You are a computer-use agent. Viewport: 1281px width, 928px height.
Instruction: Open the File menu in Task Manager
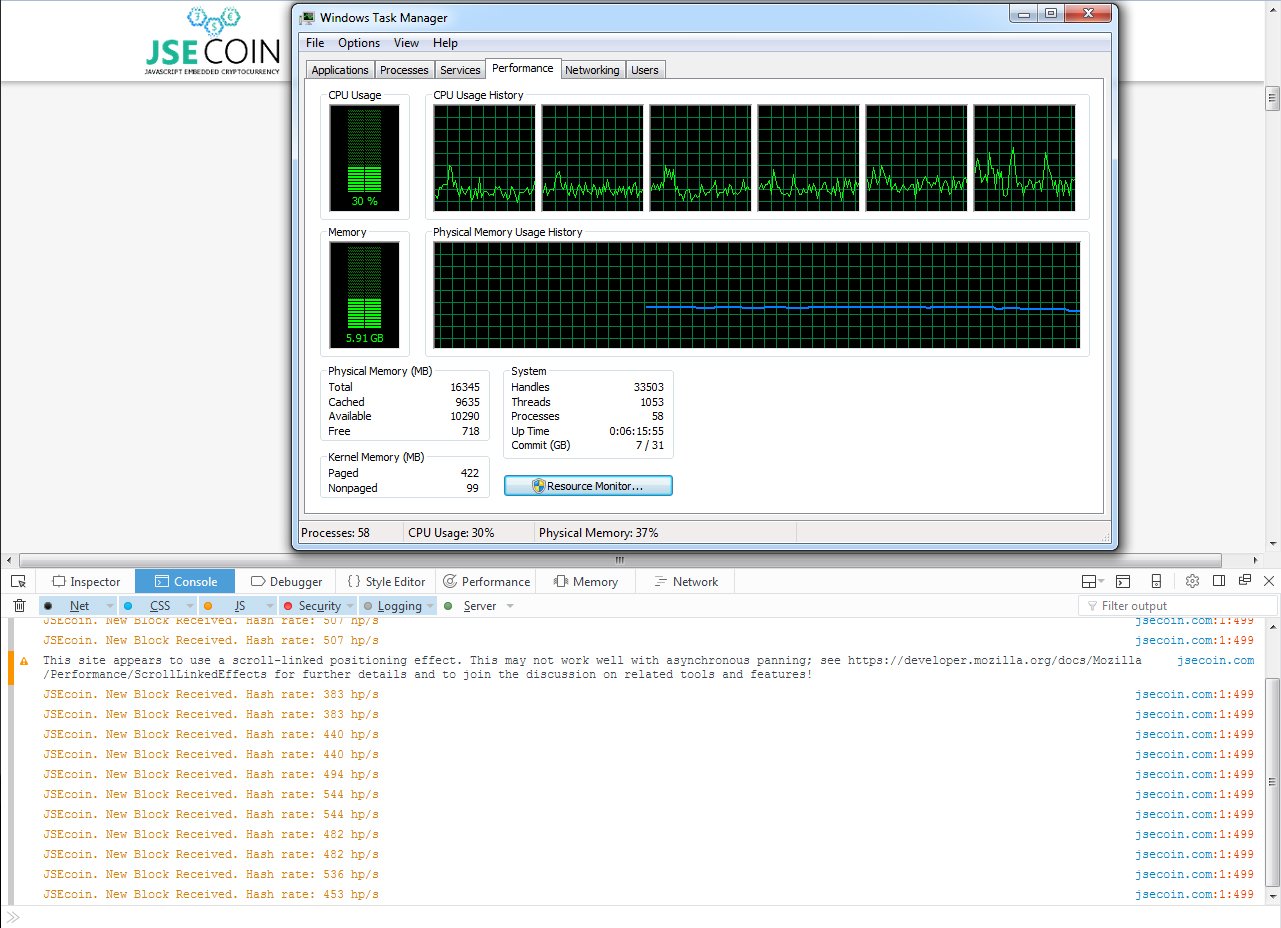pyautogui.click(x=315, y=43)
